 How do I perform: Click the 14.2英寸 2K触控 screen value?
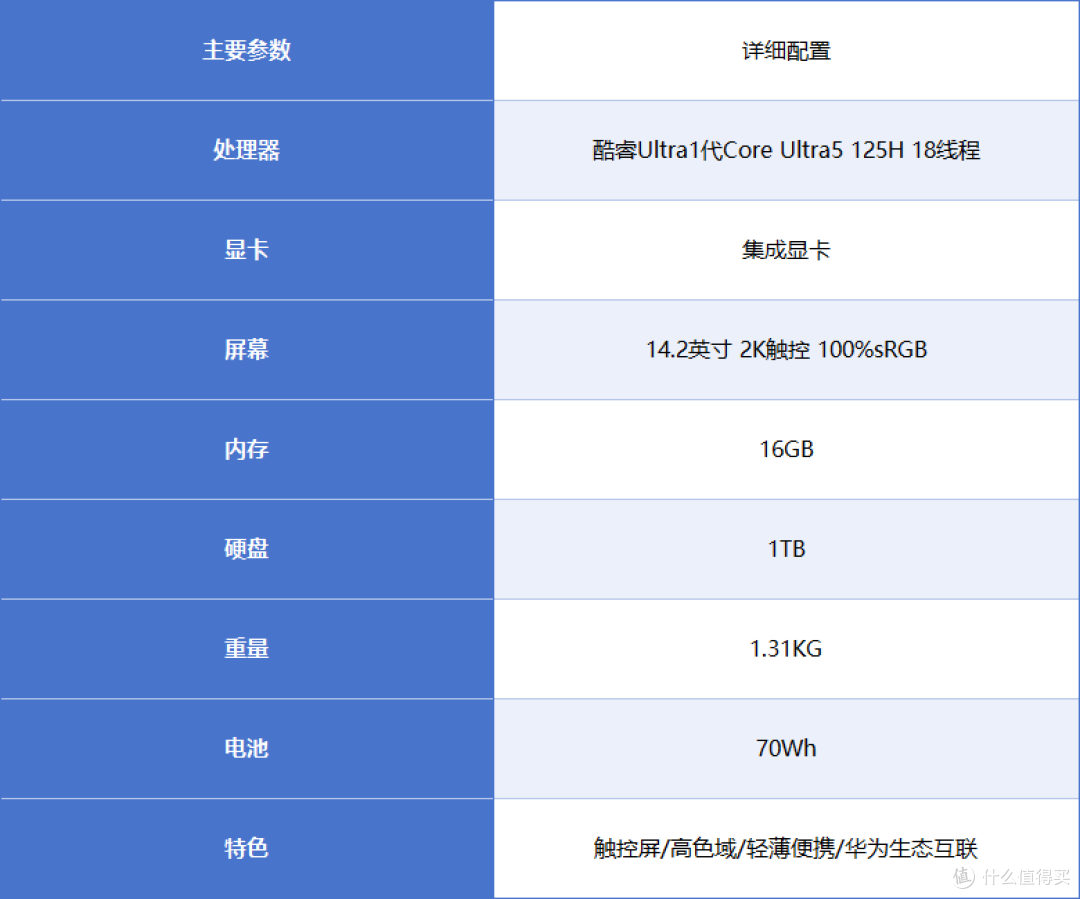[x=786, y=350]
